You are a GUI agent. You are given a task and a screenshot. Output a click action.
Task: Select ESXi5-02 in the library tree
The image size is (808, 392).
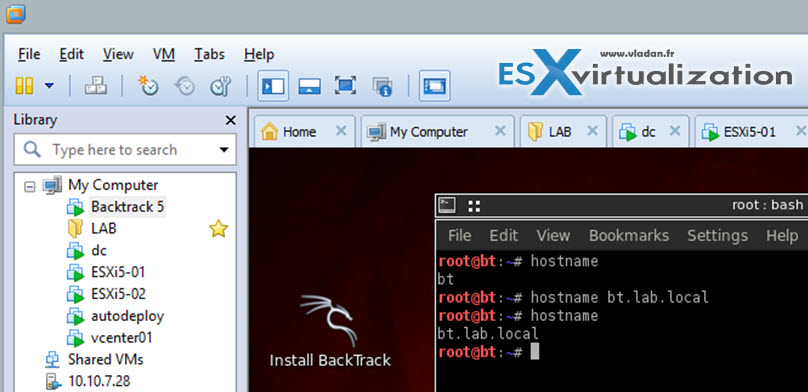[118, 294]
